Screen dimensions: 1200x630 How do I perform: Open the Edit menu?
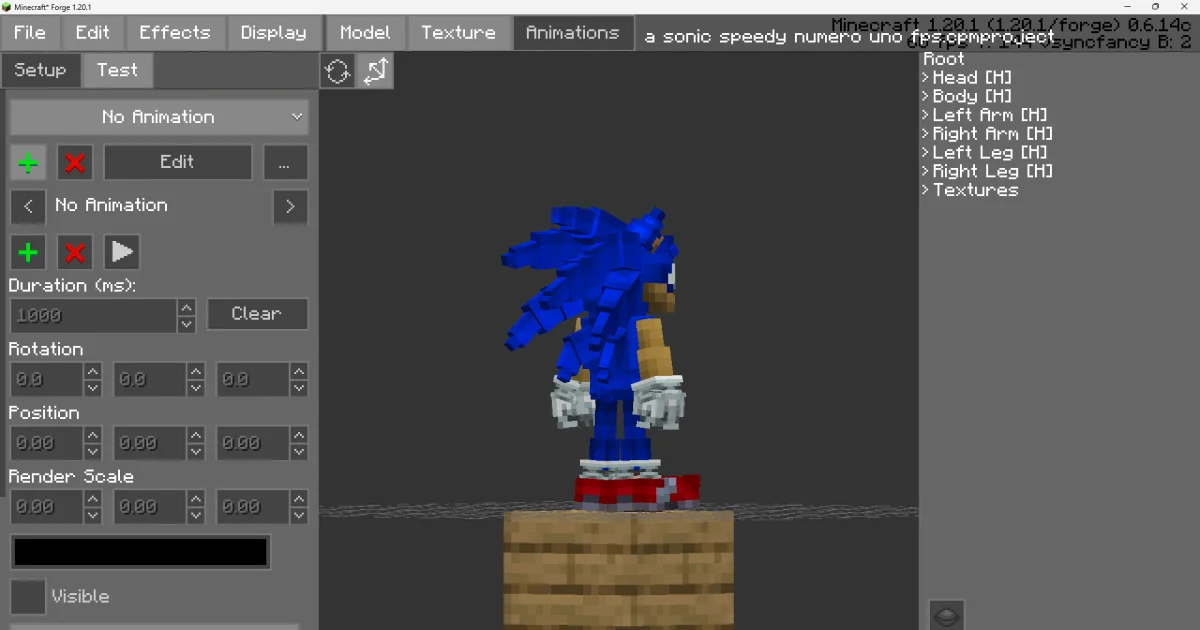click(x=93, y=33)
